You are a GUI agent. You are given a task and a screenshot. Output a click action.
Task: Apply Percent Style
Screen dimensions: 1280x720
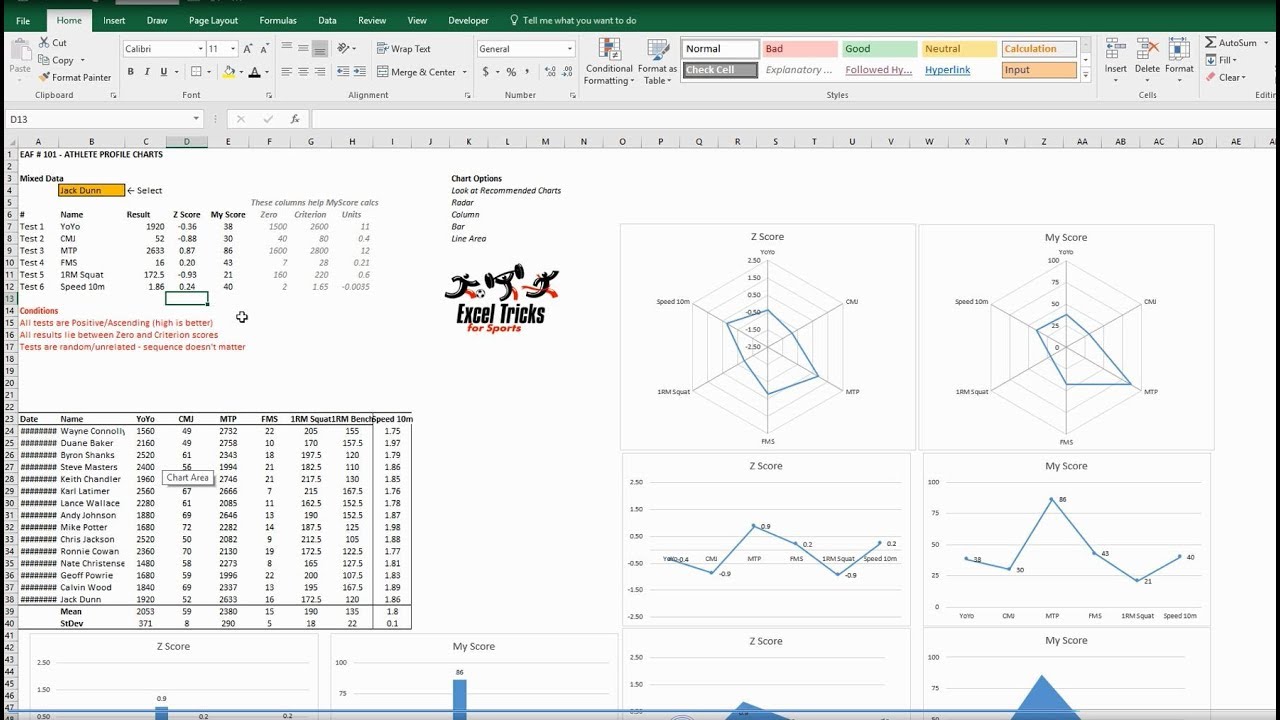[x=511, y=72]
